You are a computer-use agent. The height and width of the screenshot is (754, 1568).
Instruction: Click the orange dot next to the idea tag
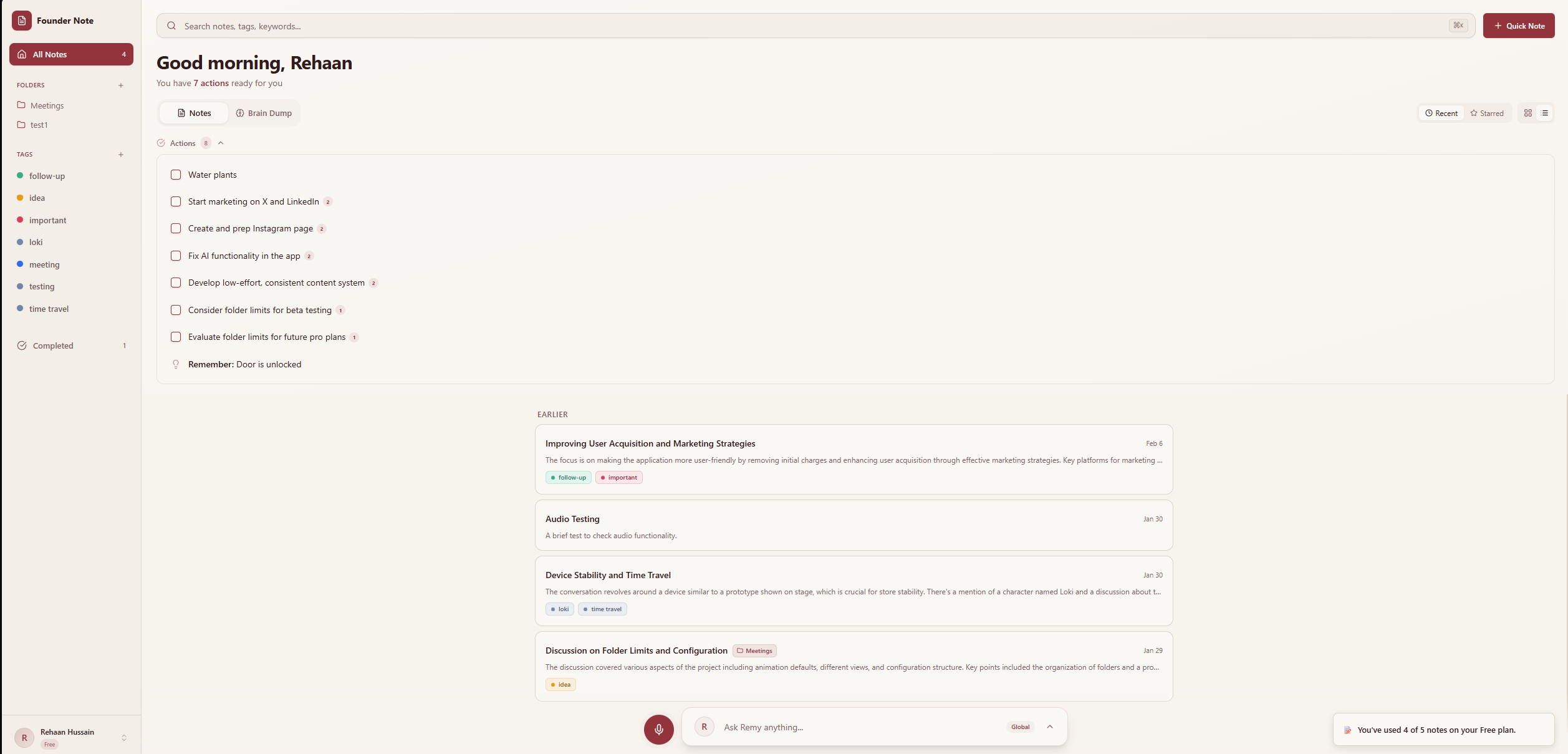coord(21,198)
